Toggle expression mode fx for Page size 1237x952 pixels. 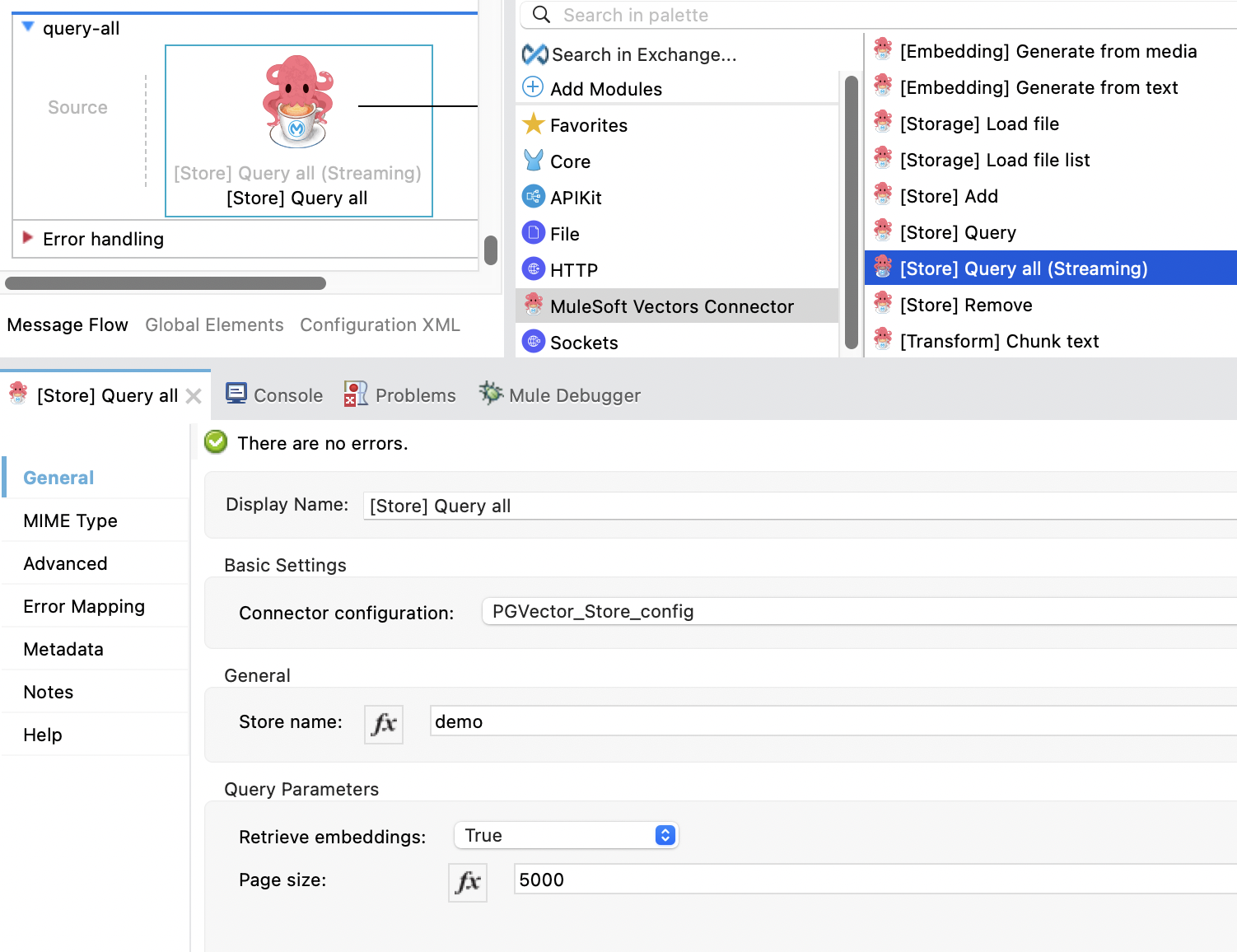tap(468, 882)
